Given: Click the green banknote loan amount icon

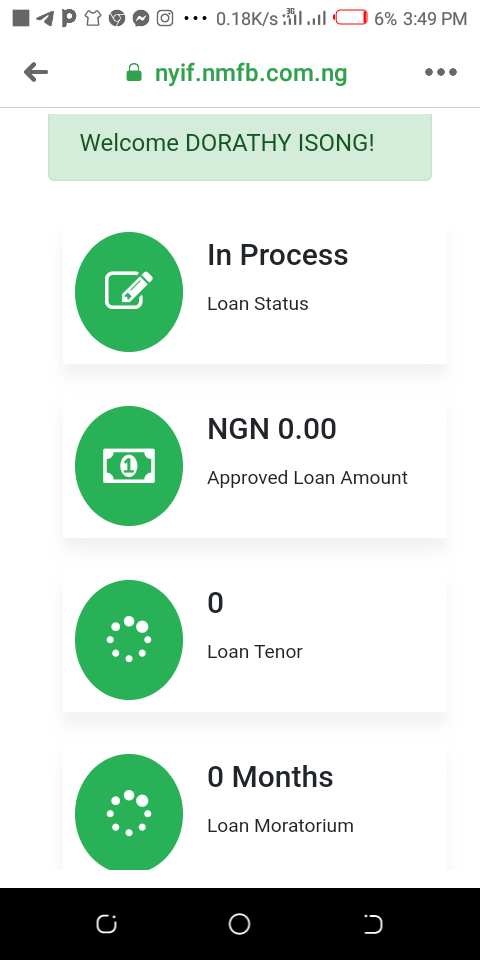Looking at the screenshot, I should coord(129,465).
